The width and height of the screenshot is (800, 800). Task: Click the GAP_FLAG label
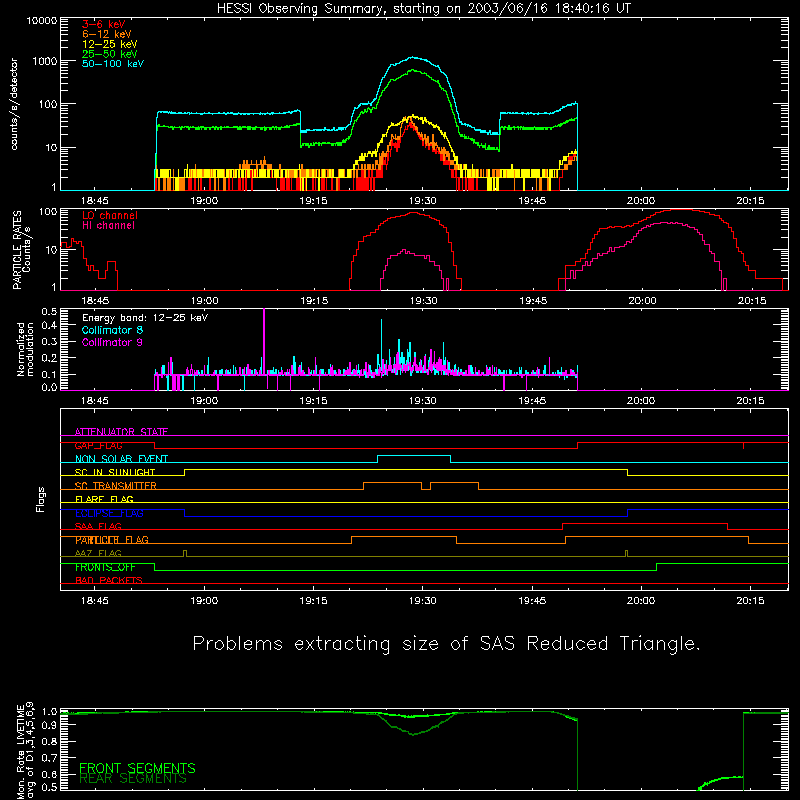[x=98, y=445]
